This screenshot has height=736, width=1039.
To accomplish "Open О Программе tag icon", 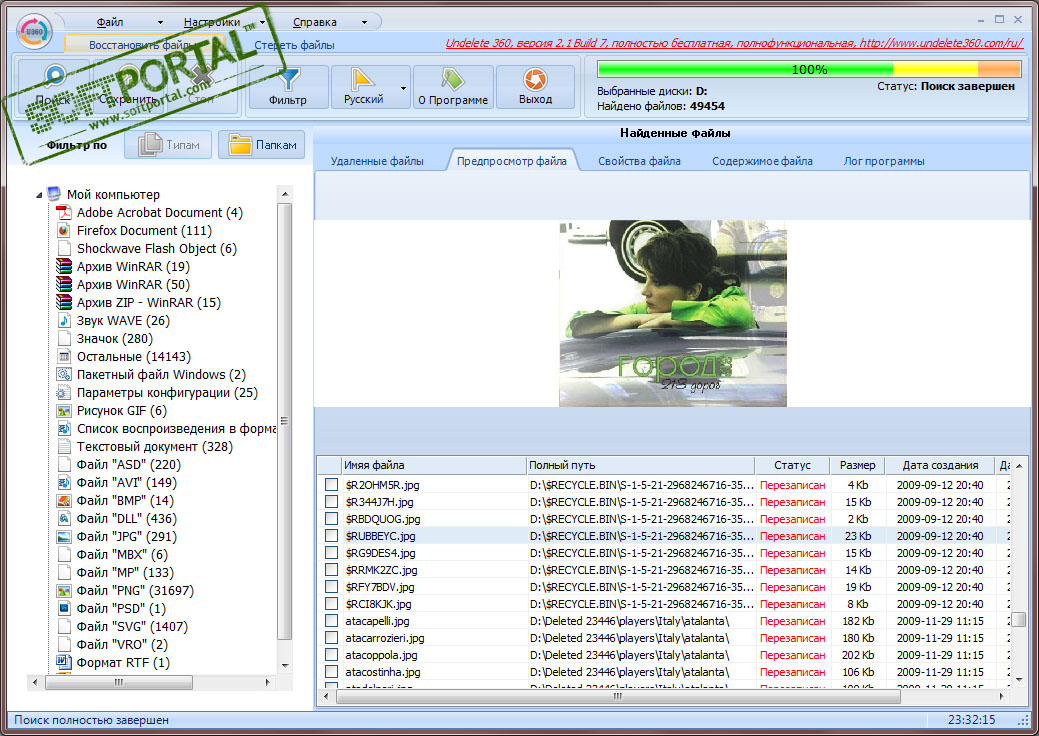I will pyautogui.click(x=453, y=79).
